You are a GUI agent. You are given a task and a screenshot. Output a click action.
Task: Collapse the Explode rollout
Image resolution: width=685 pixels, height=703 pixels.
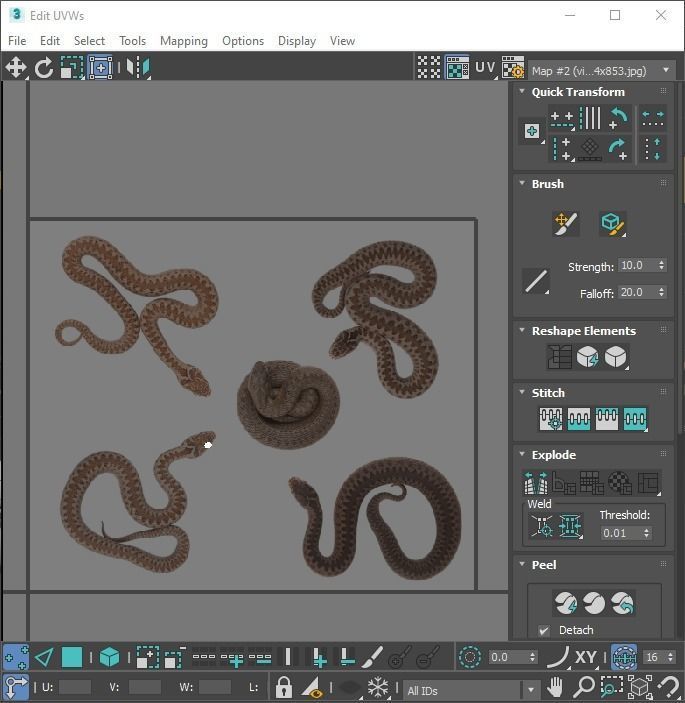tap(522, 454)
